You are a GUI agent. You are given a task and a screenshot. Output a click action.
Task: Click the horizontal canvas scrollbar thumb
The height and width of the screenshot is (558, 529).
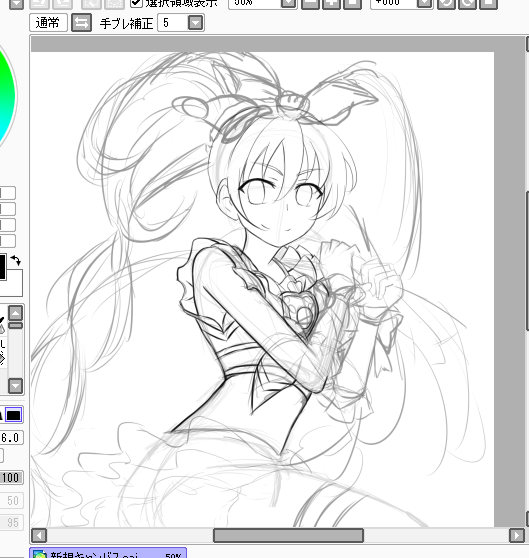[x=288, y=535]
